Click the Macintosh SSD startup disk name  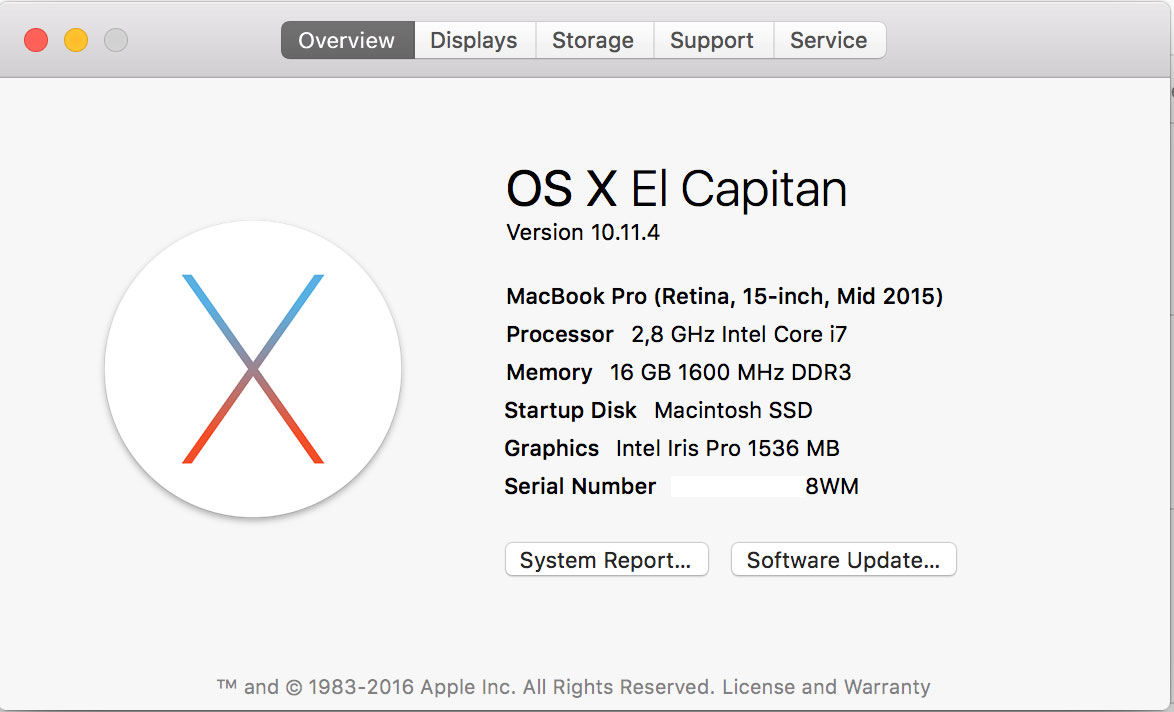[x=733, y=410]
